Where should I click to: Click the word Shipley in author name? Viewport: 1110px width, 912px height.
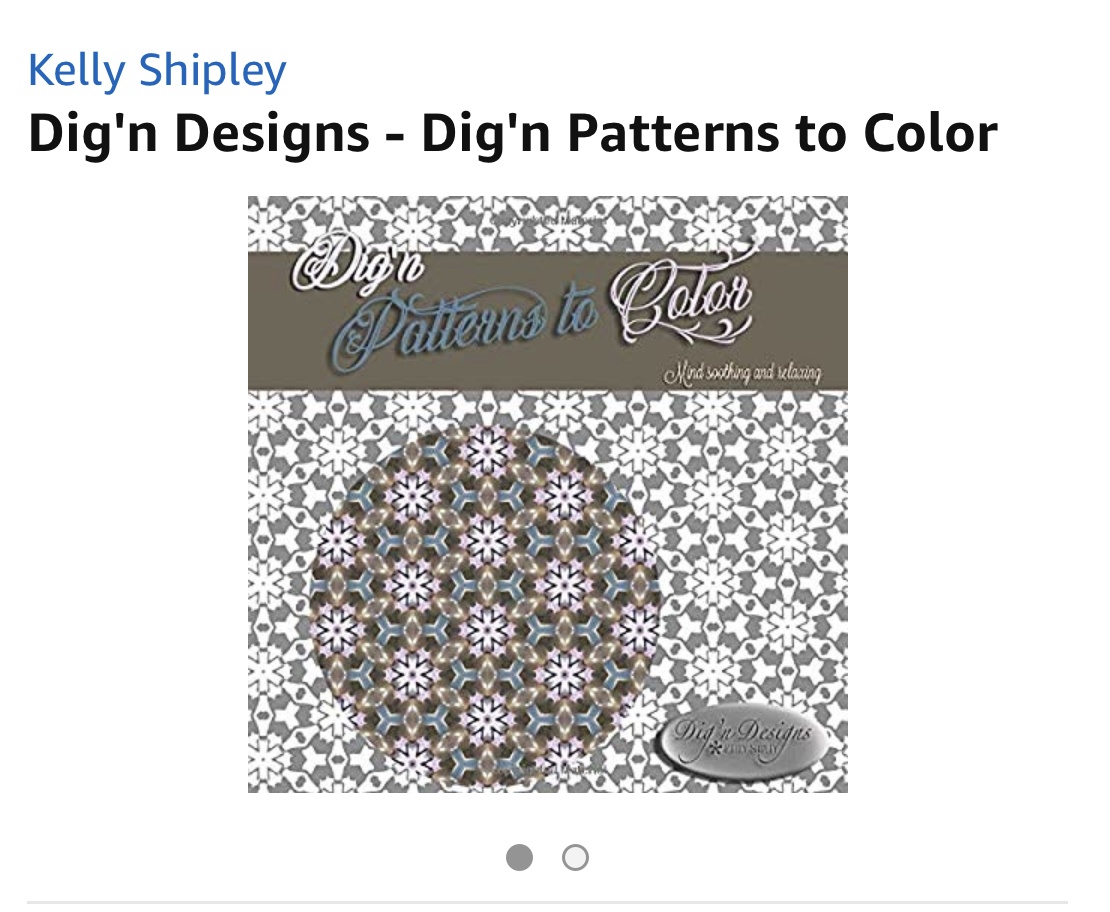[x=212, y=71]
